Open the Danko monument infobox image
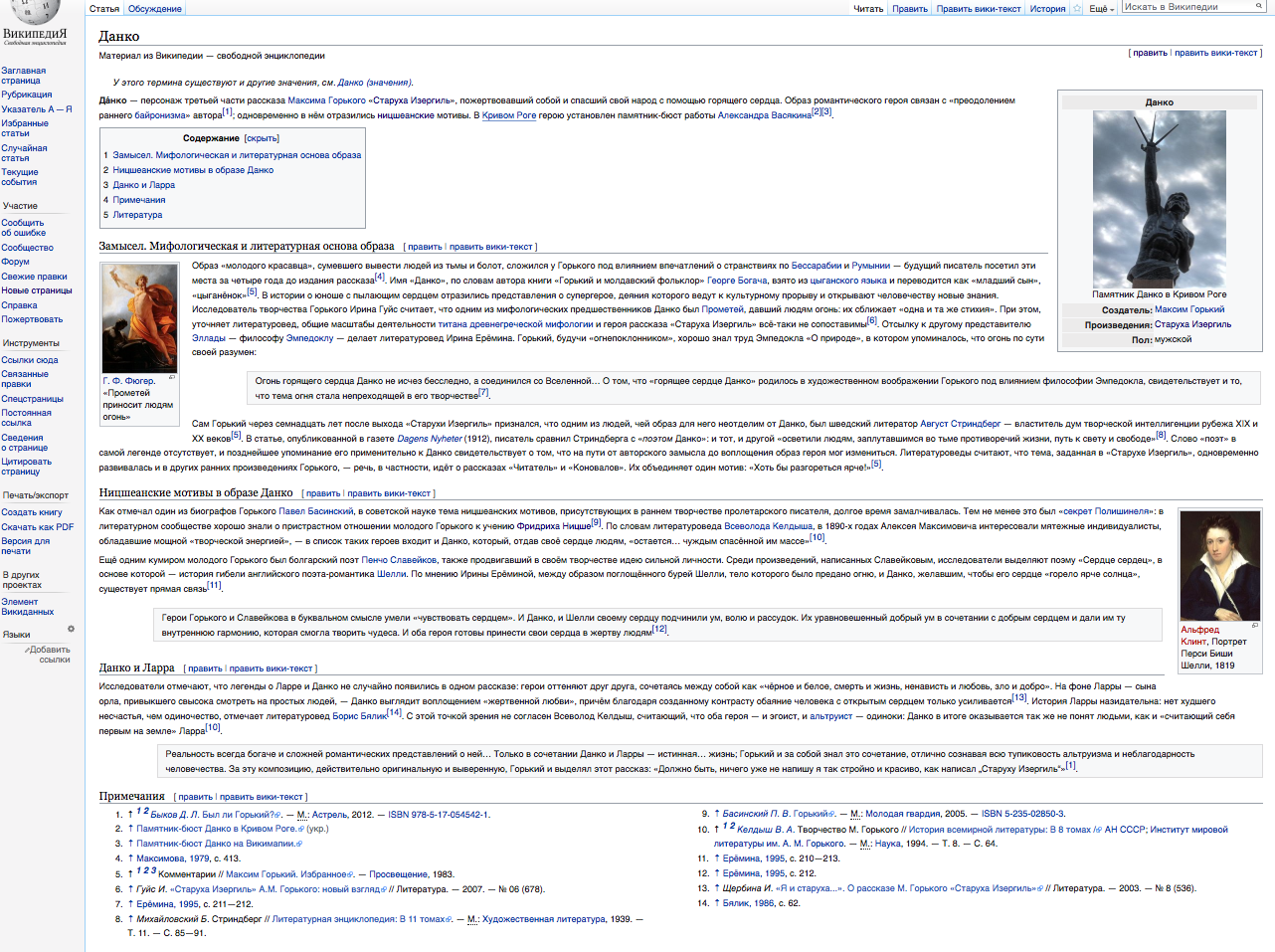The height and width of the screenshot is (952, 1275). 1159,199
